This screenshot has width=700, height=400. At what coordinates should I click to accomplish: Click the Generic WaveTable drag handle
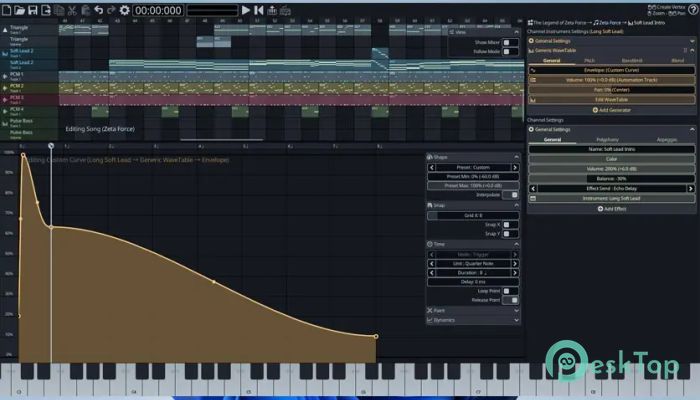tap(685, 50)
